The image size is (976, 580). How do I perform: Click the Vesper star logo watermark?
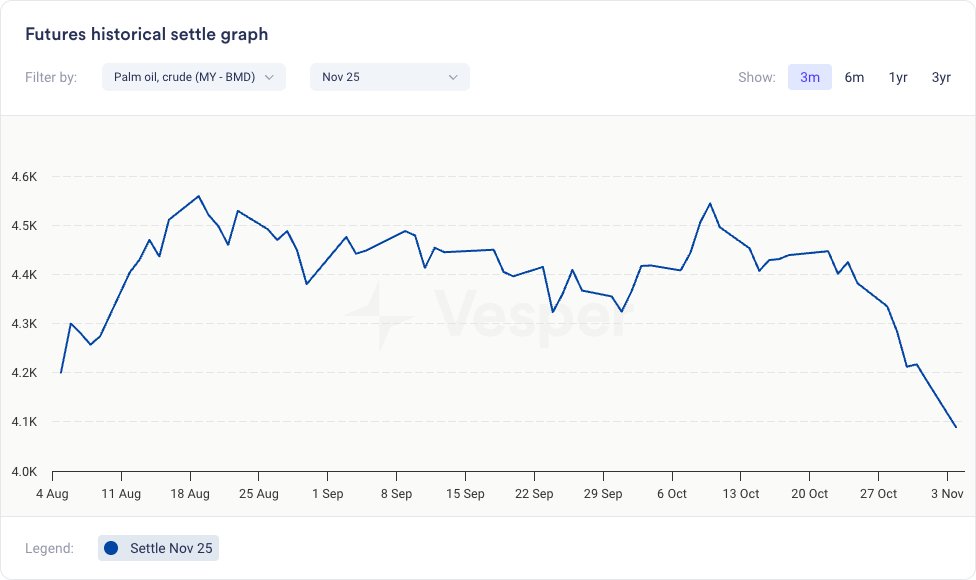[x=379, y=316]
